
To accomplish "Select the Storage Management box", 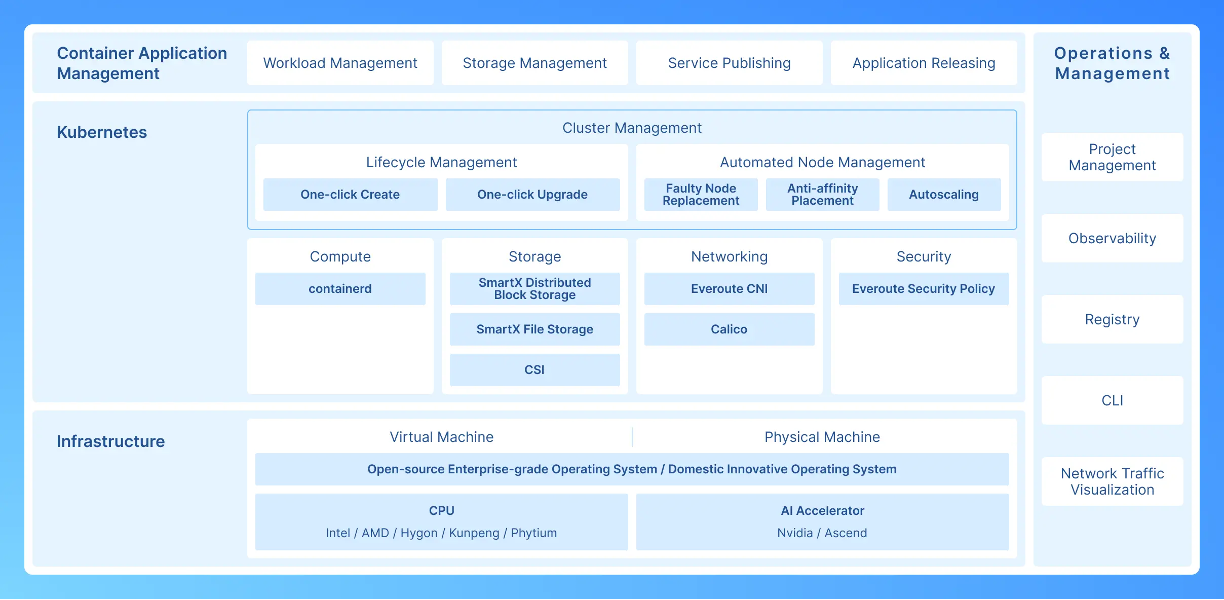I will (534, 63).
